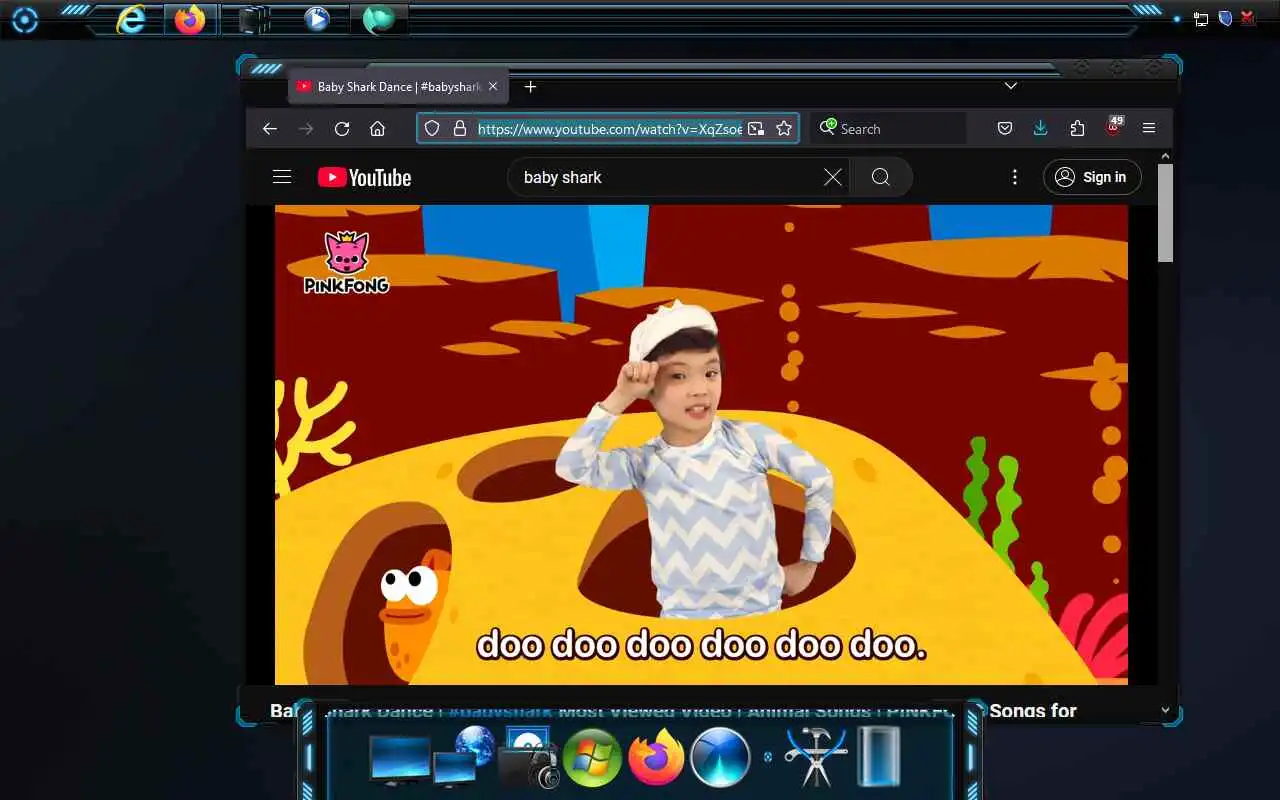The width and height of the screenshot is (1280, 800).
Task: Open the security shield tray icon
Action: pos(1225,19)
